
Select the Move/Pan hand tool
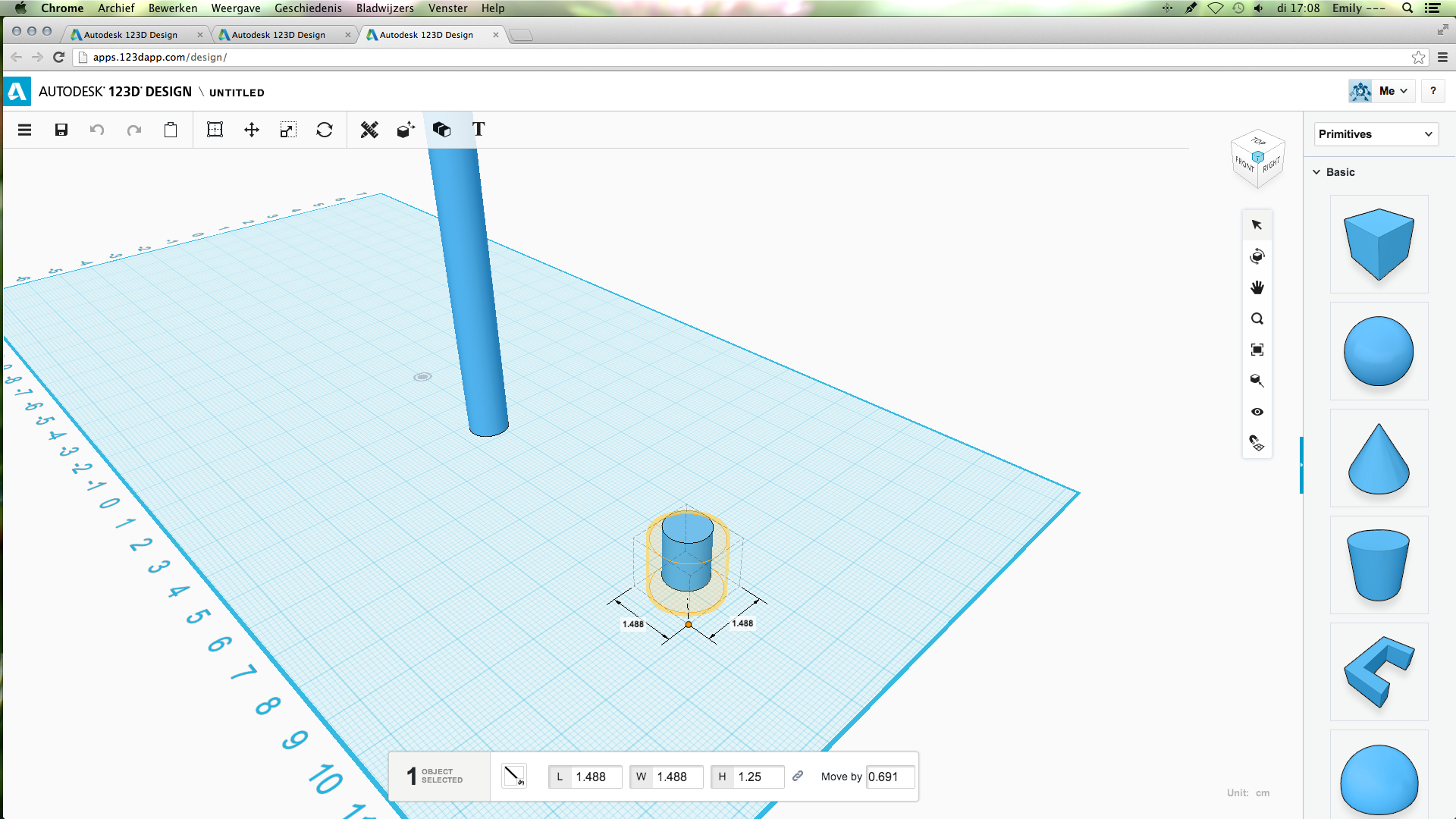click(1257, 288)
